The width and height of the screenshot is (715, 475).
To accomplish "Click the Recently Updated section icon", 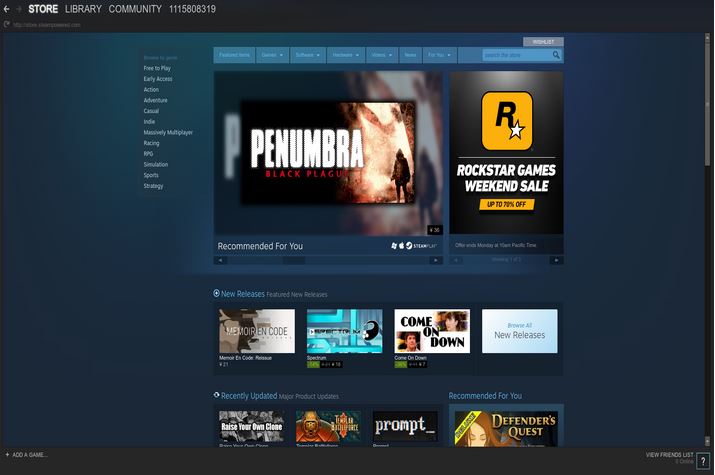I will pos(216,396).
